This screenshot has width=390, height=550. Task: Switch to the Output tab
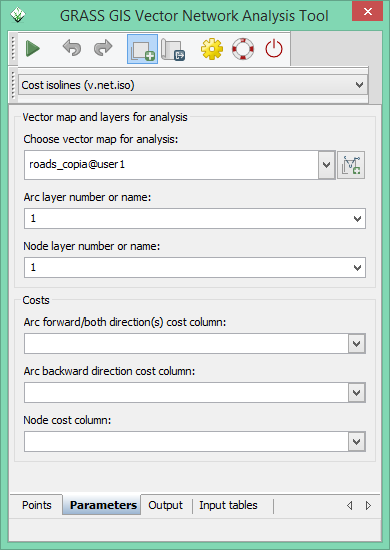pos(166,505)
